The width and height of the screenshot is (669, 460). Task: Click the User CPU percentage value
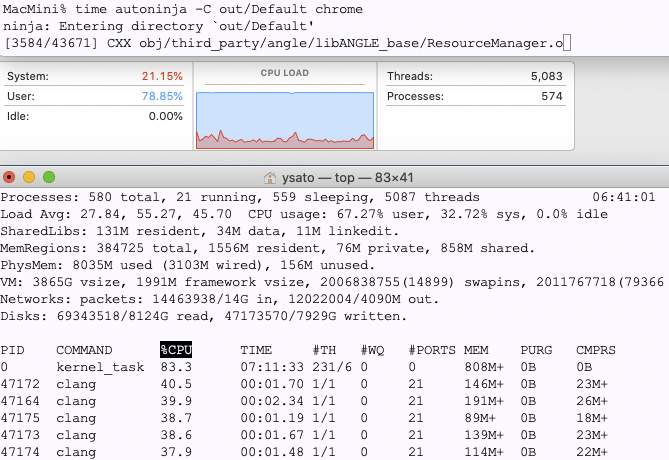tap(161, 96)
